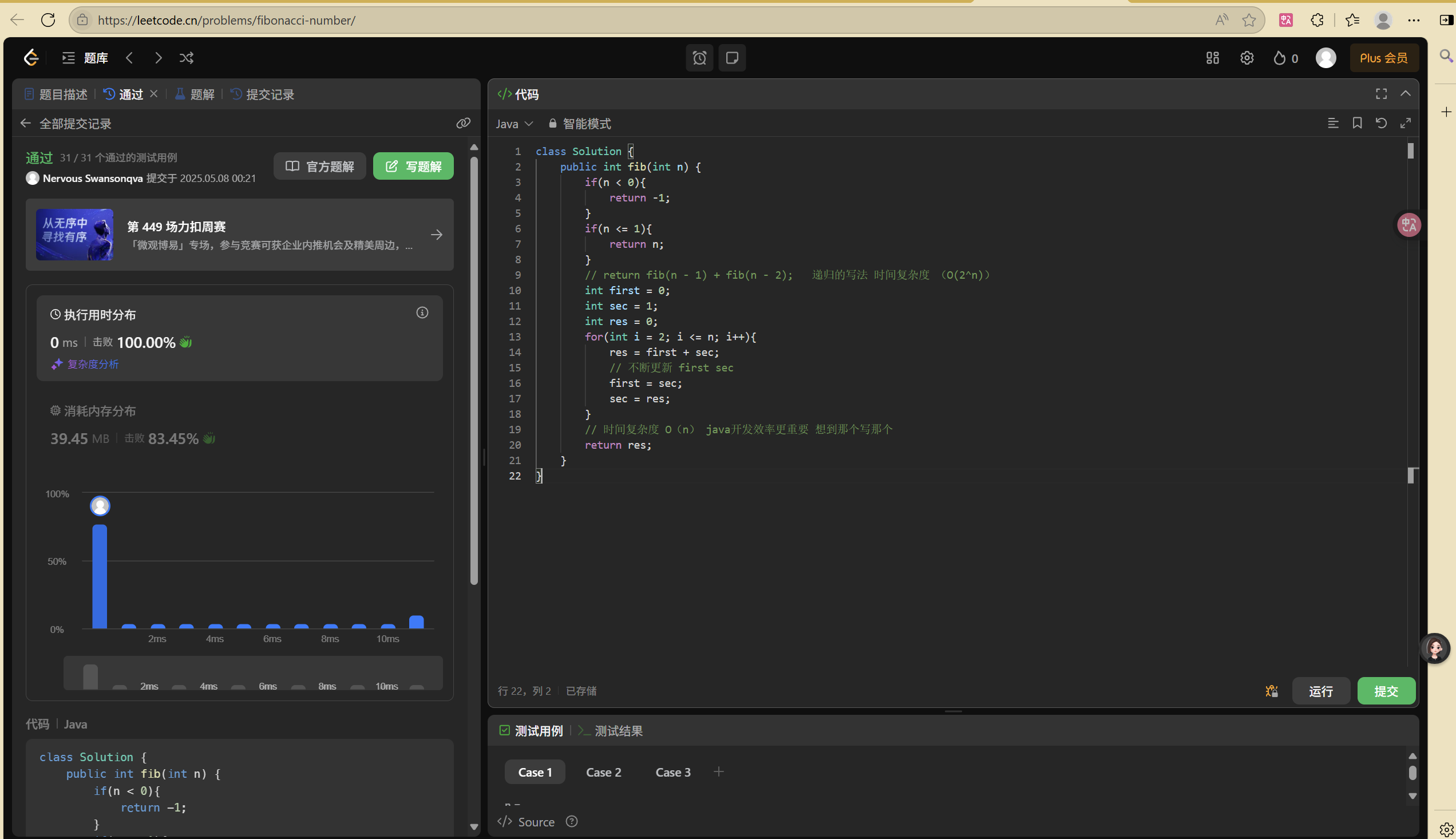Open the timer alarm clock icon
Image resolution: width=1456 pixels, height=839 pixels.
click(699, 58)
